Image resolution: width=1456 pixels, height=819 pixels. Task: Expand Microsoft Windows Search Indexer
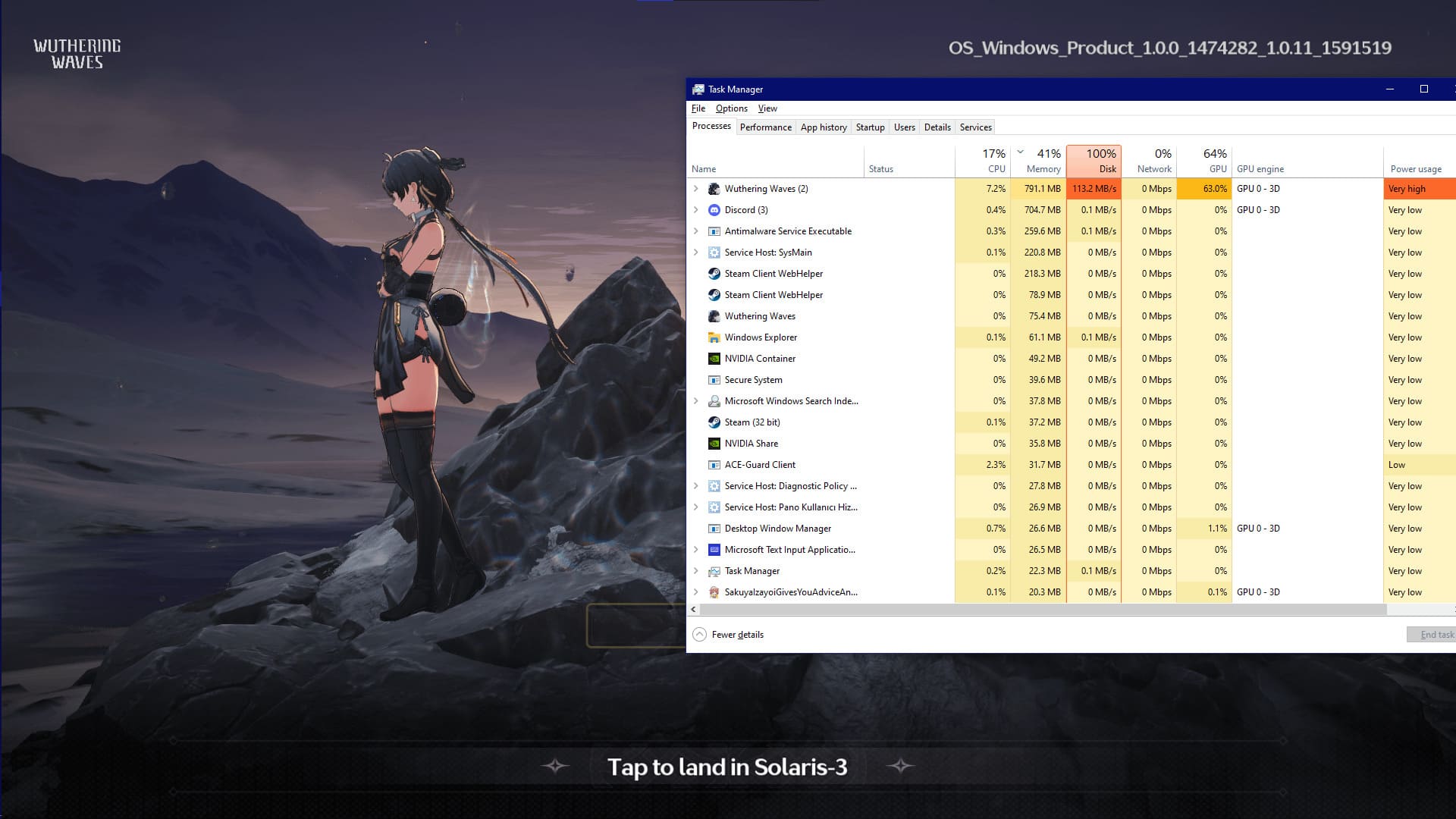click(695, 401)
